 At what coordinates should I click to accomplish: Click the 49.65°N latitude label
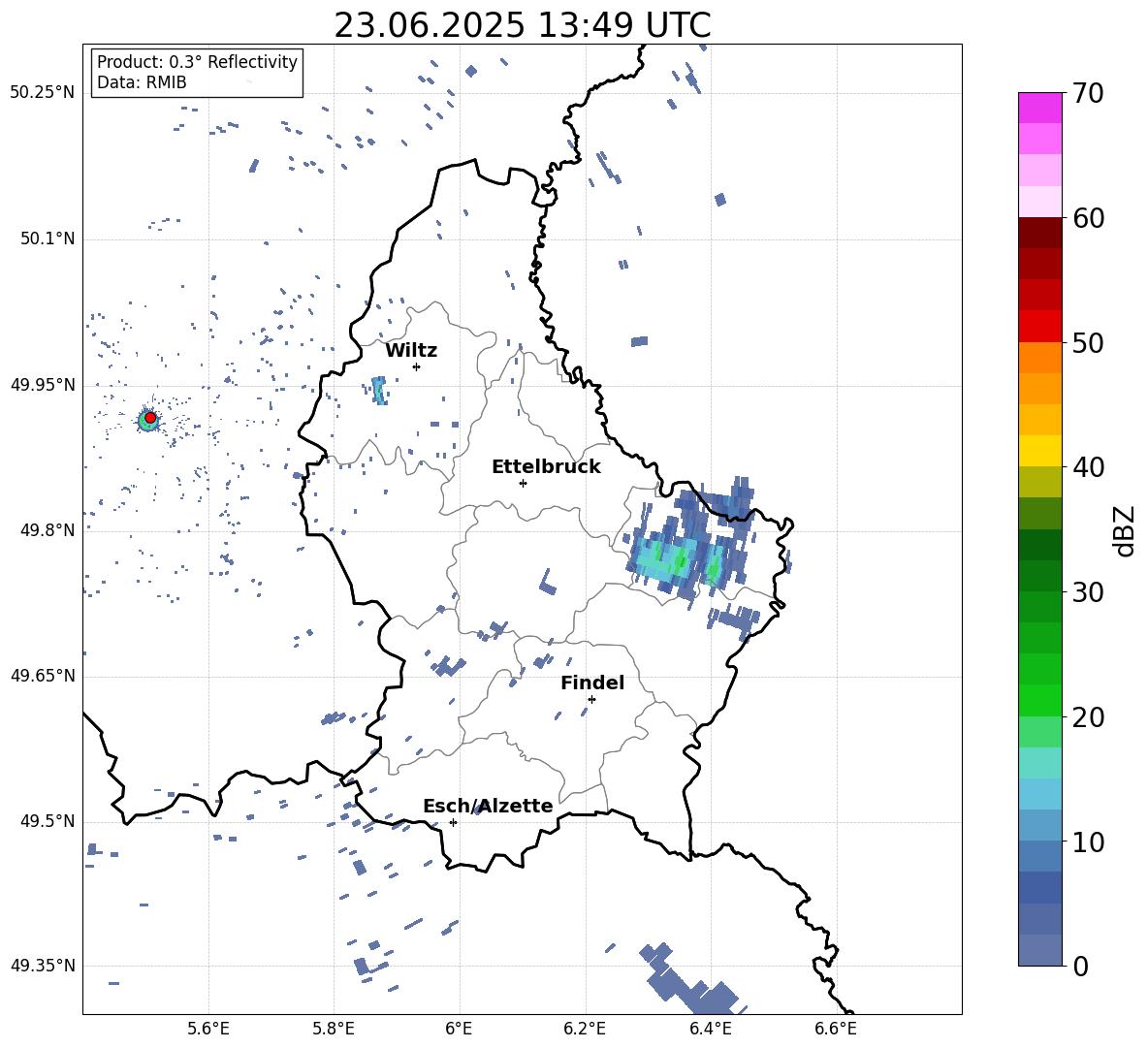point(42,676)
